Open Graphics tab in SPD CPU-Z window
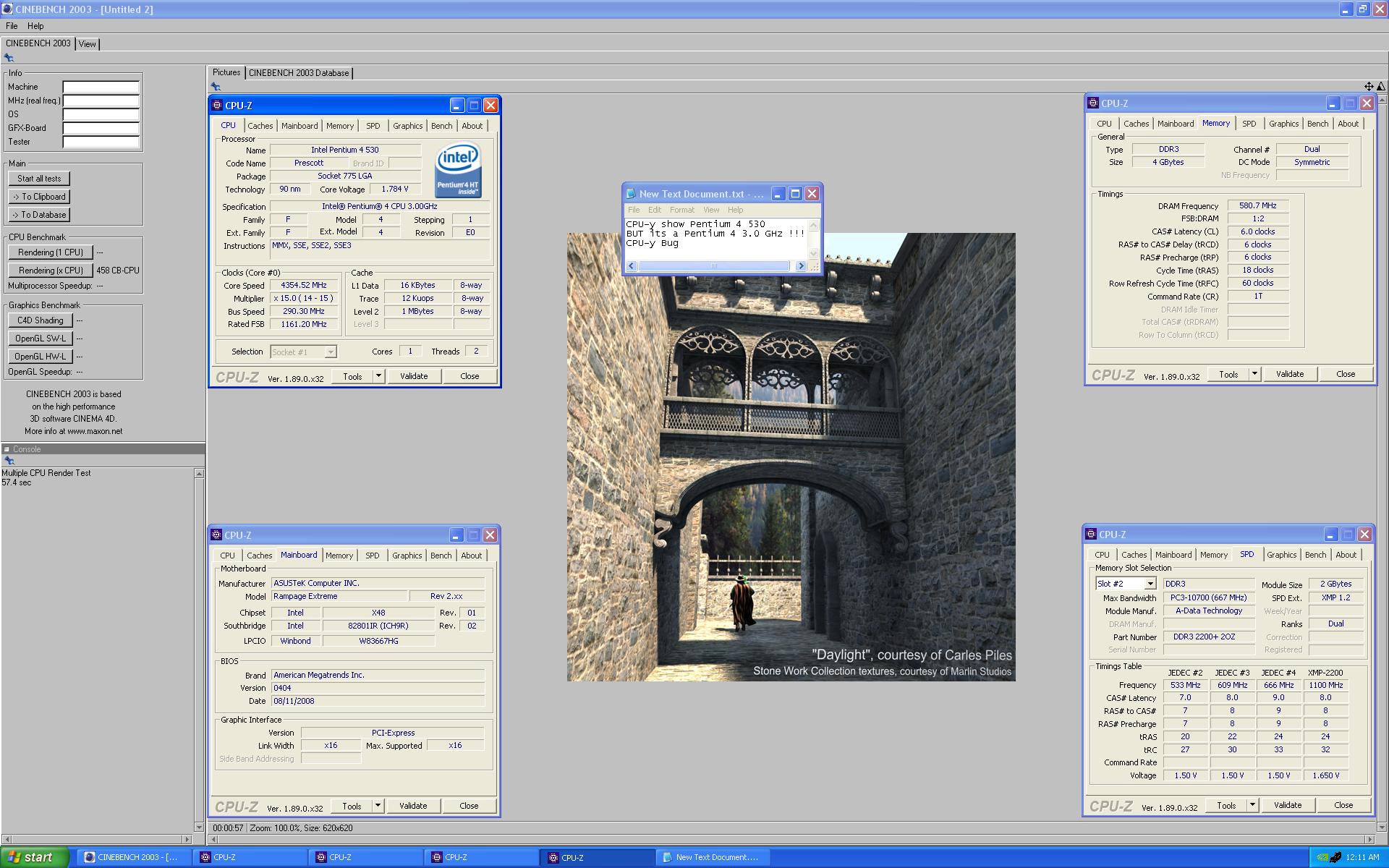 pos(1282,555)
